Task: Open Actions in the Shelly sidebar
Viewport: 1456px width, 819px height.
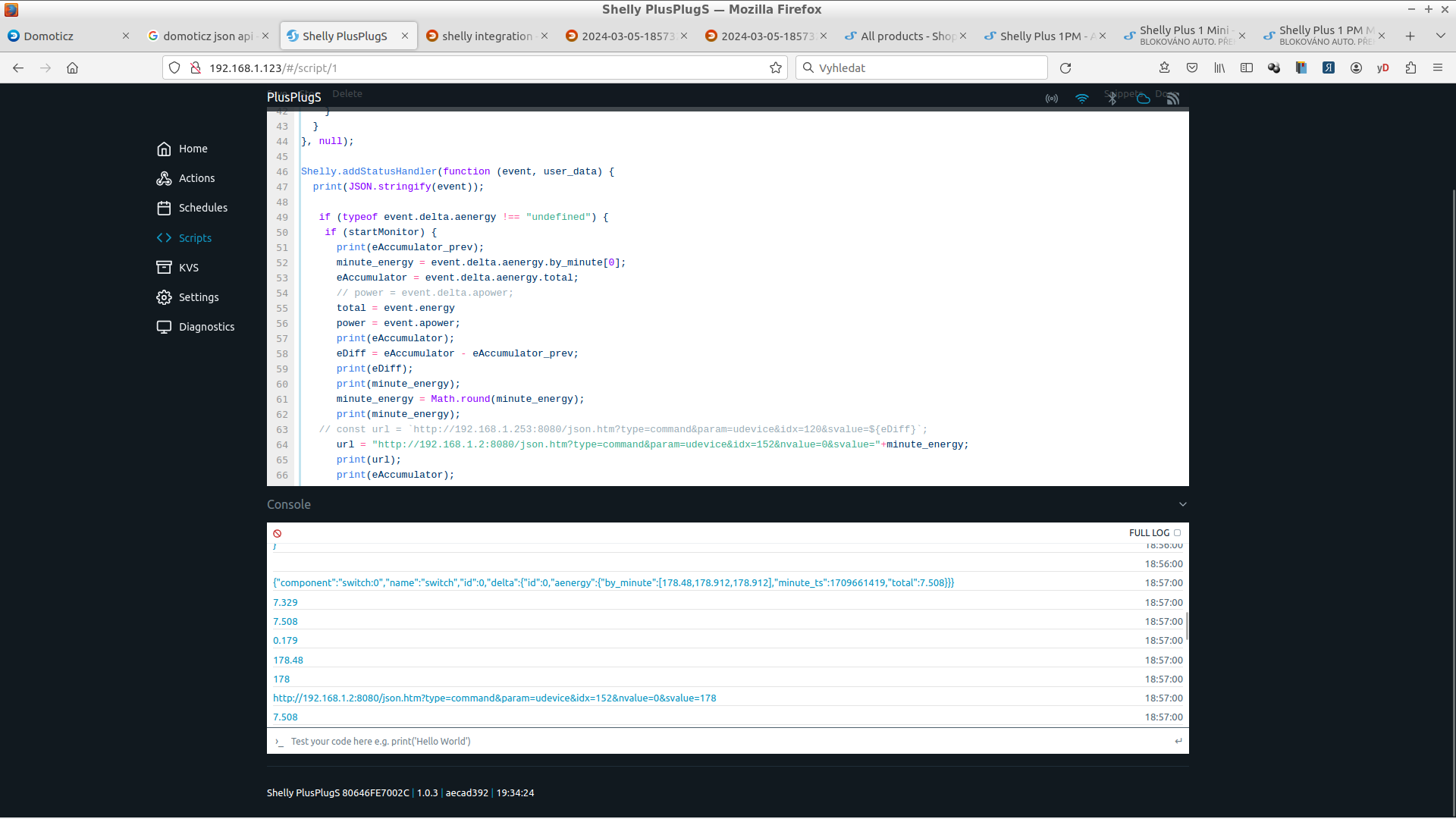Action: coord(186,178)
